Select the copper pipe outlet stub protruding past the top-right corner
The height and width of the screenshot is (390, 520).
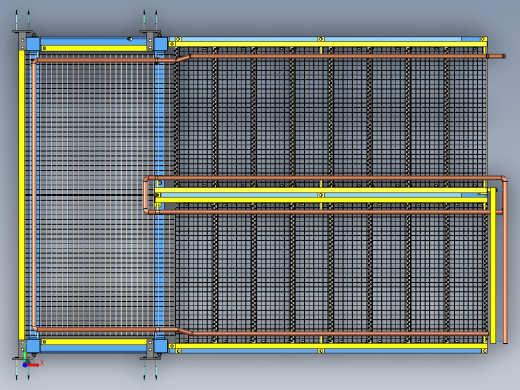(x=496, y=56)
